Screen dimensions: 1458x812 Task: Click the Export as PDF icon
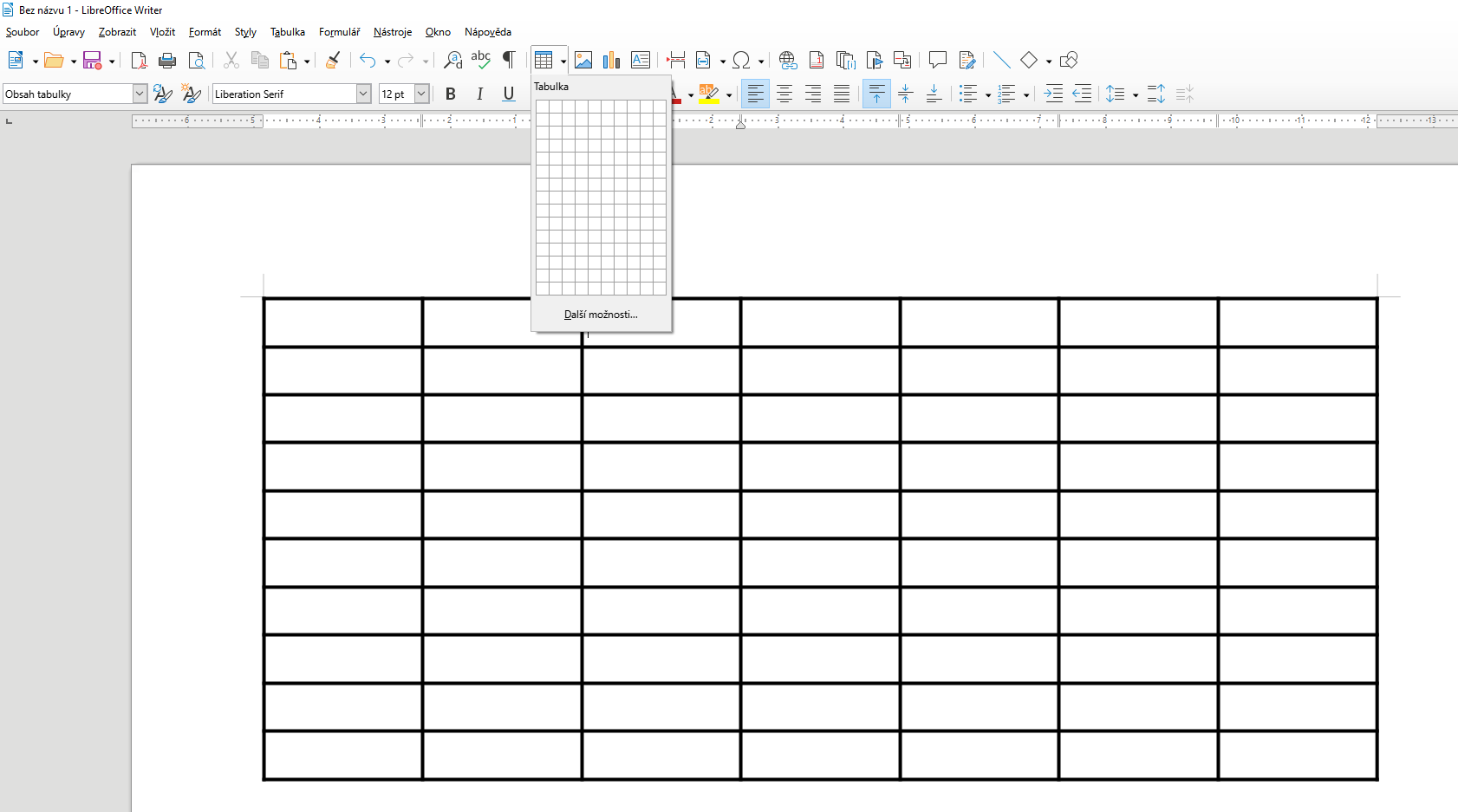coord(139,61)
